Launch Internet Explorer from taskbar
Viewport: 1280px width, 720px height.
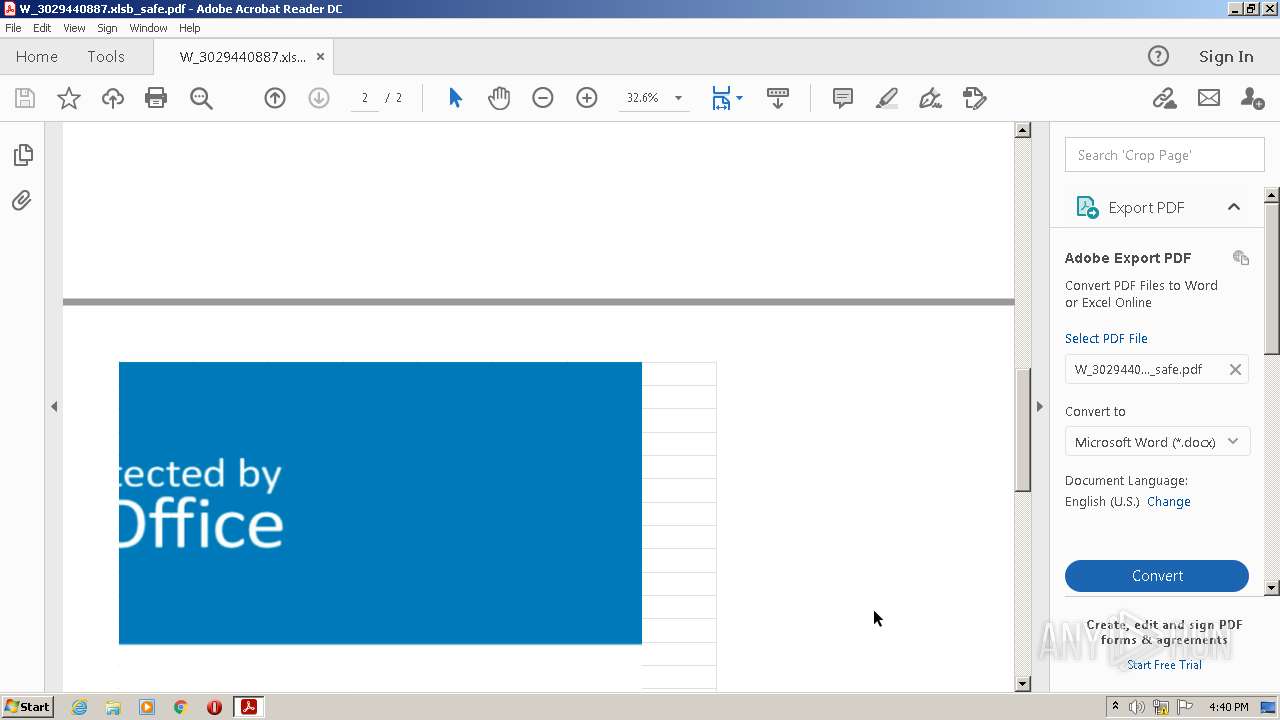click(79, 707)
